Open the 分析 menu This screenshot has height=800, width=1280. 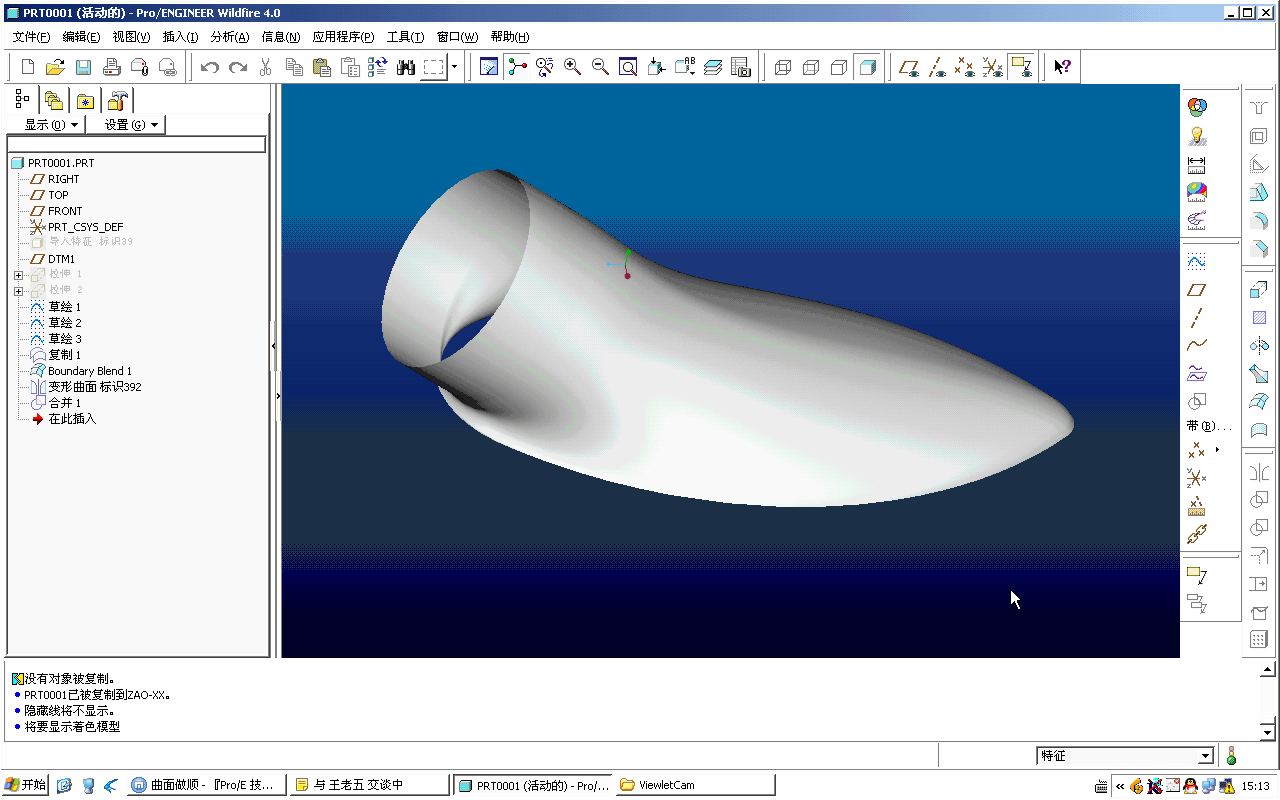point(230,37)
